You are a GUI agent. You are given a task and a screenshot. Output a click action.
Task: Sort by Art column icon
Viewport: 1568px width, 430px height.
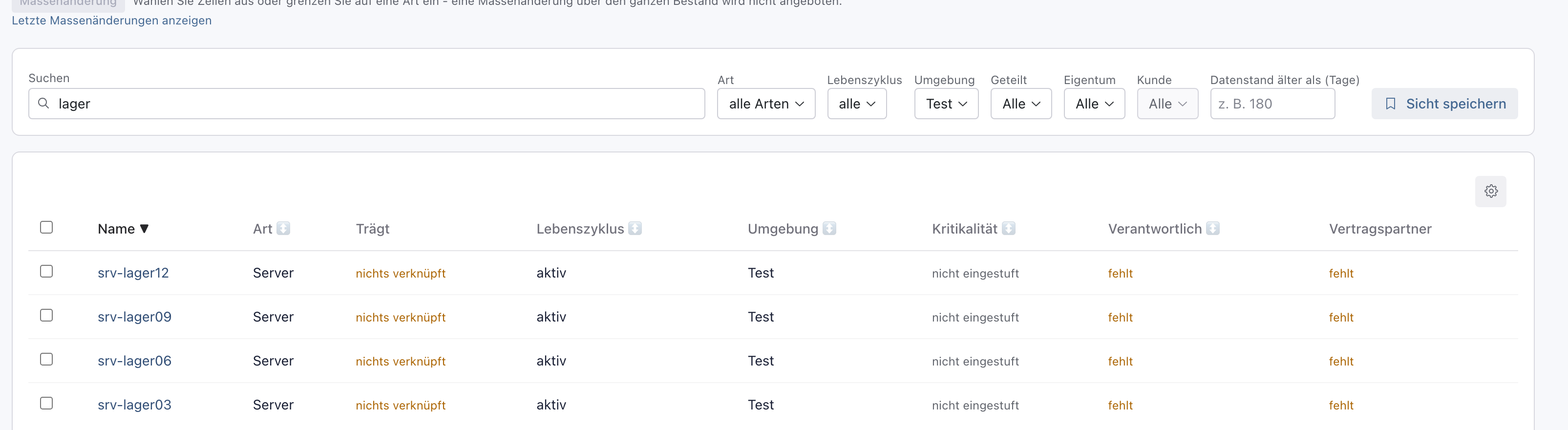(283, 228)
